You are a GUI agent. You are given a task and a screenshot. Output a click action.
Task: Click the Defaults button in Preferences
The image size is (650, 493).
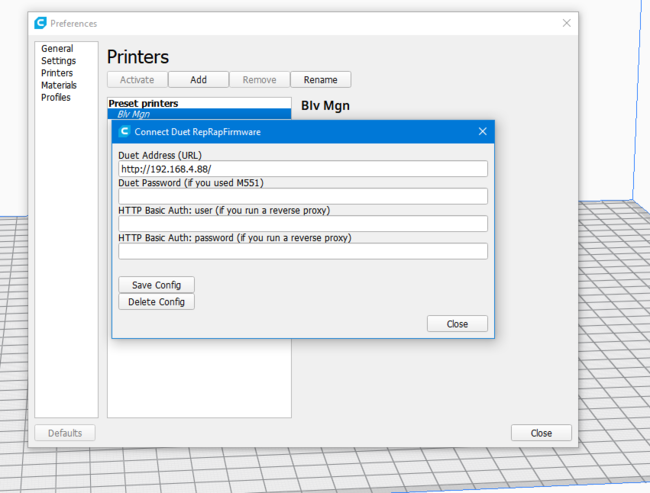tap(65, 433)
